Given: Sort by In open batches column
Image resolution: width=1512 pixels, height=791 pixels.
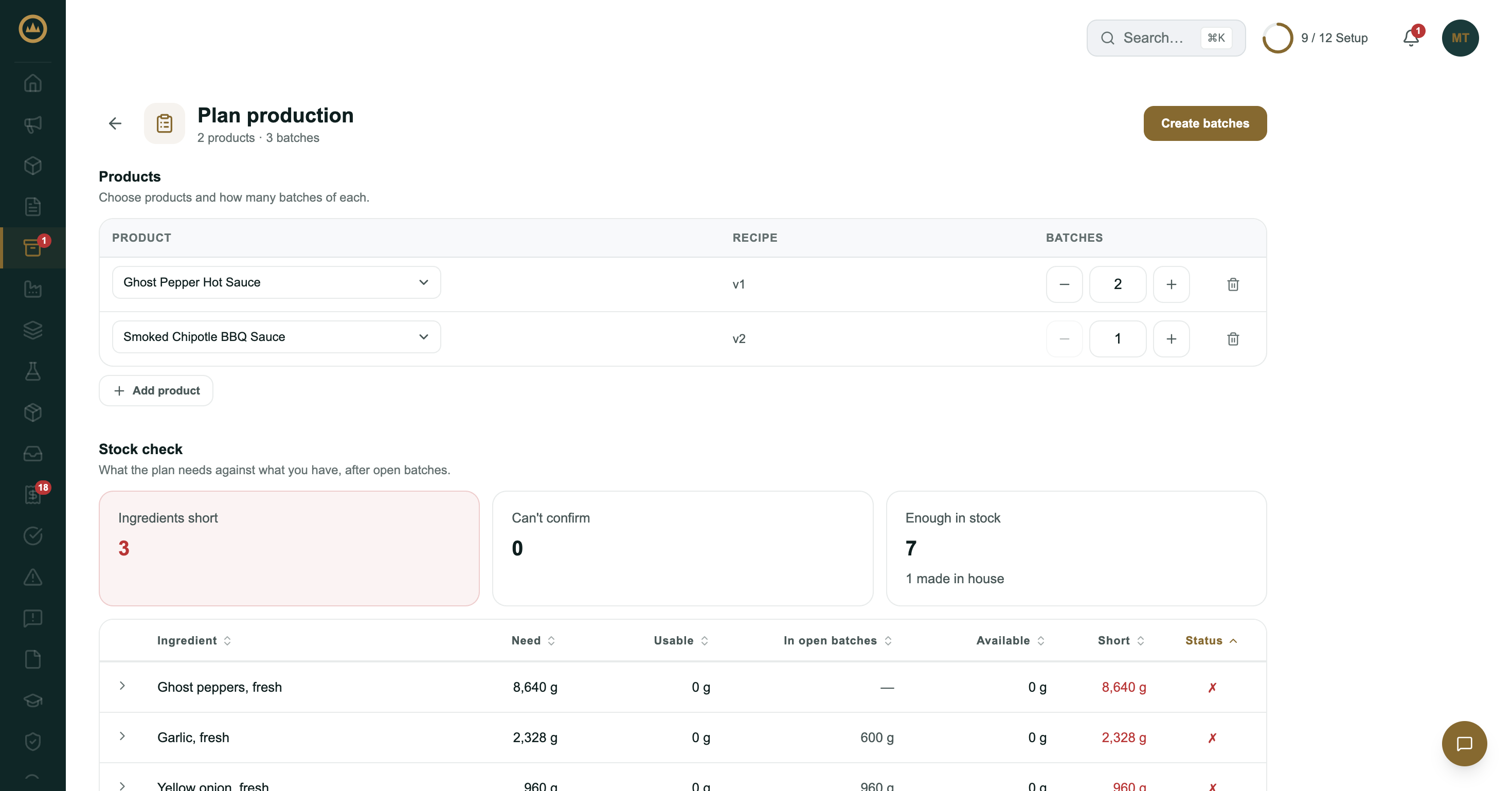Looking at the screenshot, I should [838, 640].
